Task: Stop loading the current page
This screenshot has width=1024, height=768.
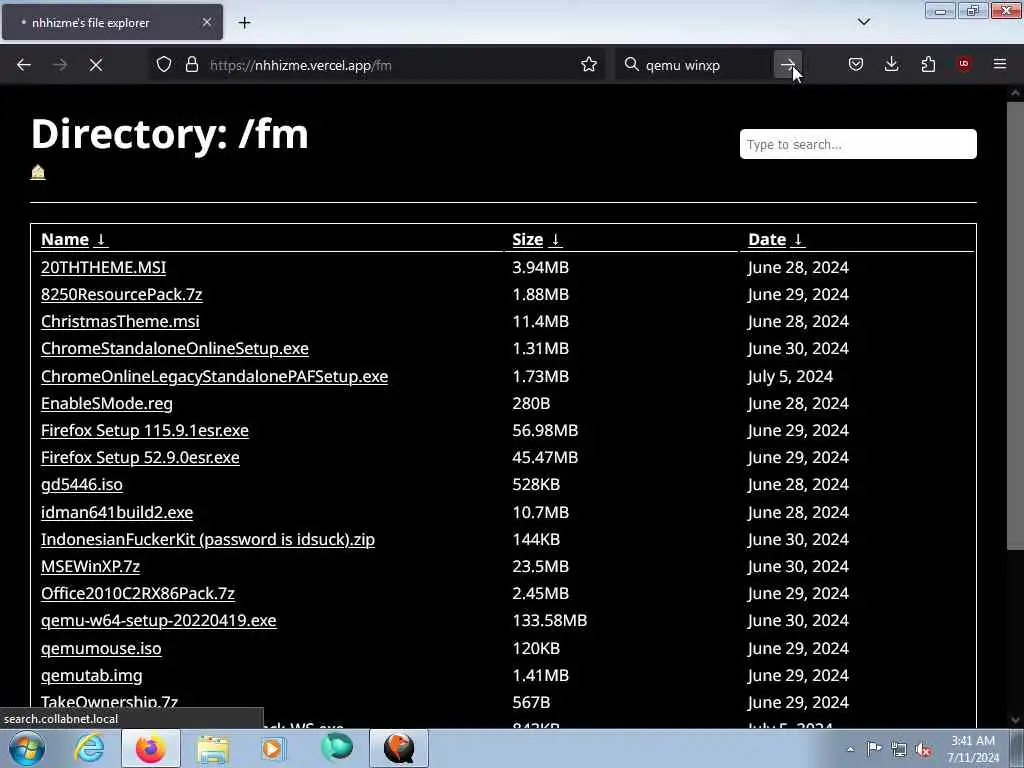Action: [95, 65]
